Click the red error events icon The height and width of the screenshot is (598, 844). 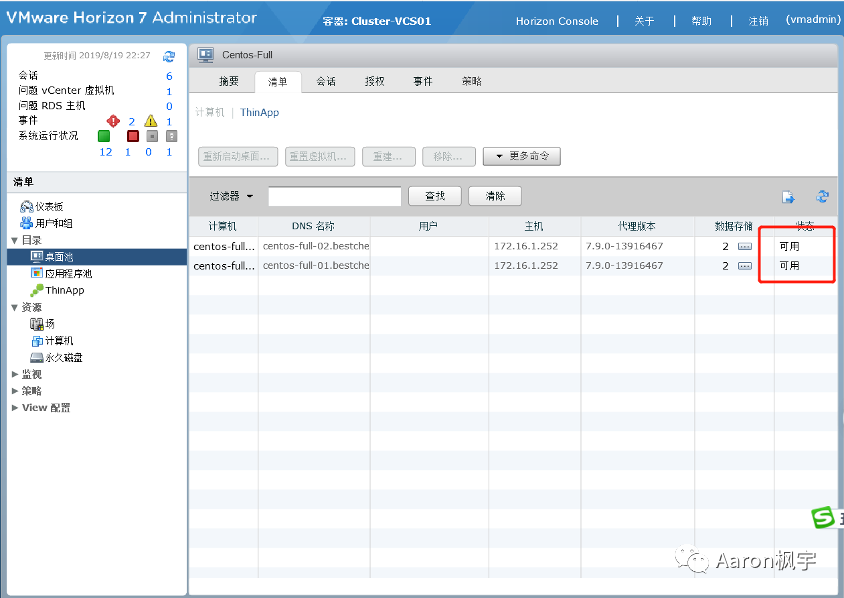click(113, 121)
